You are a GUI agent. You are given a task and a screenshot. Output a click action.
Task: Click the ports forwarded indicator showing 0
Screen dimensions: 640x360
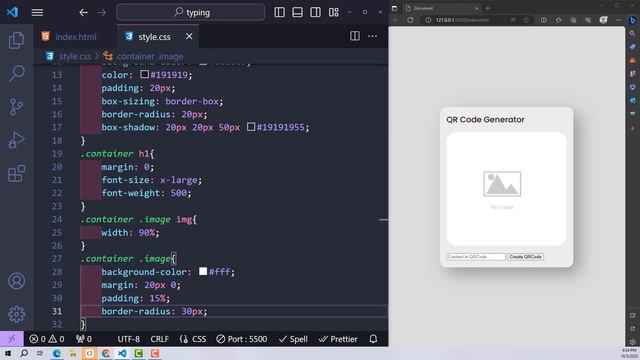point(84,339)
